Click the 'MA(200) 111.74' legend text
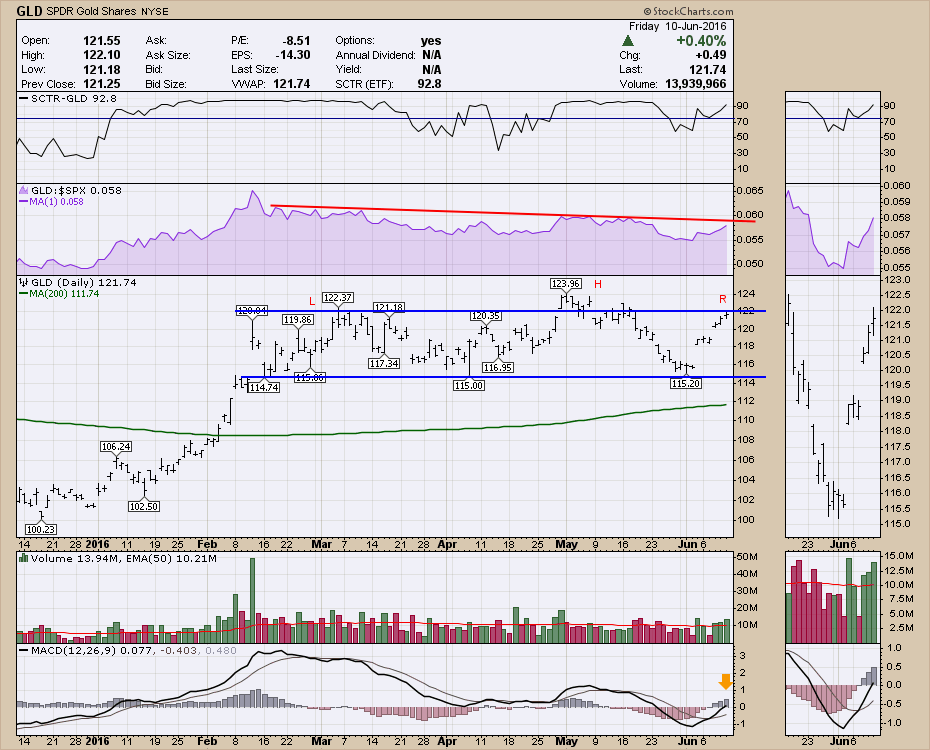The image size is (930, 750). click(x=65, y=293)
